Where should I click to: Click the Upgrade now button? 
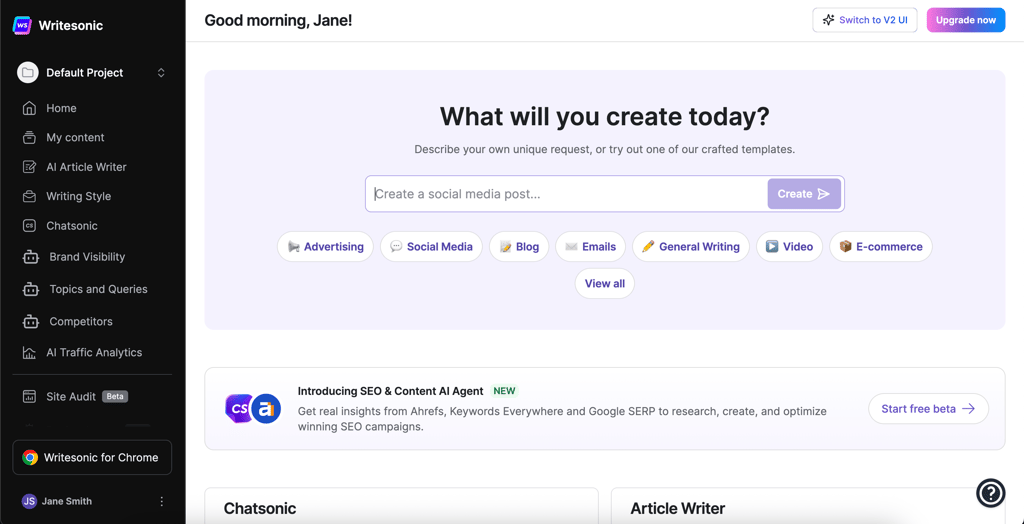(966, 20)
